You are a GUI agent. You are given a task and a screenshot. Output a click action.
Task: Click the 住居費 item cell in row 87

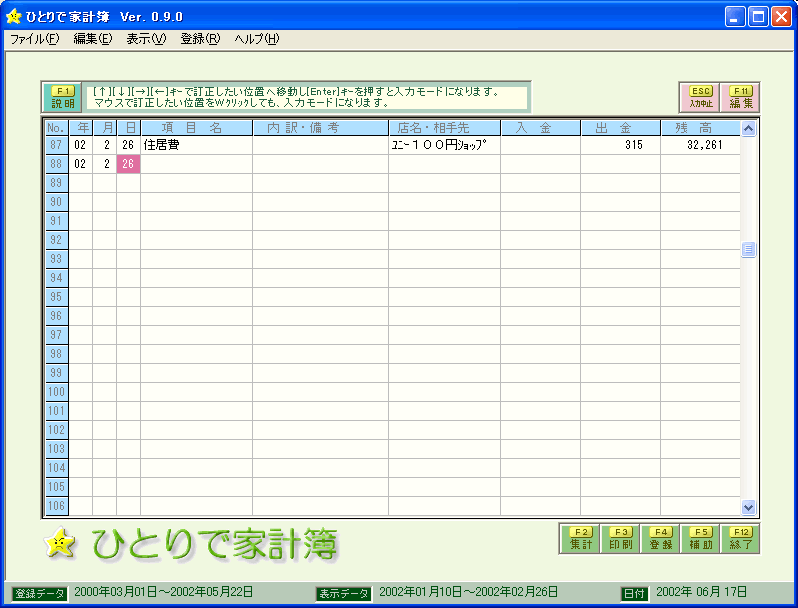tap(196, 145)
